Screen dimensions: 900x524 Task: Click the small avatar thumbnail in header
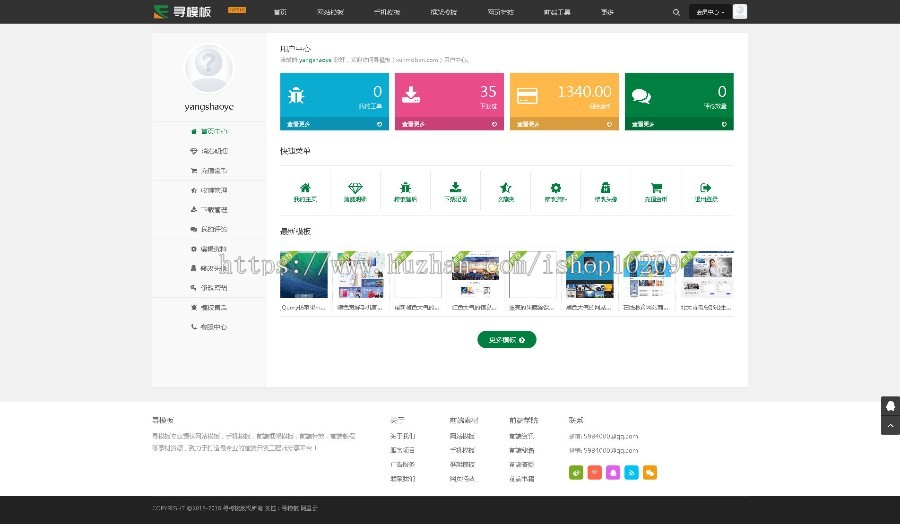(740, 11)
